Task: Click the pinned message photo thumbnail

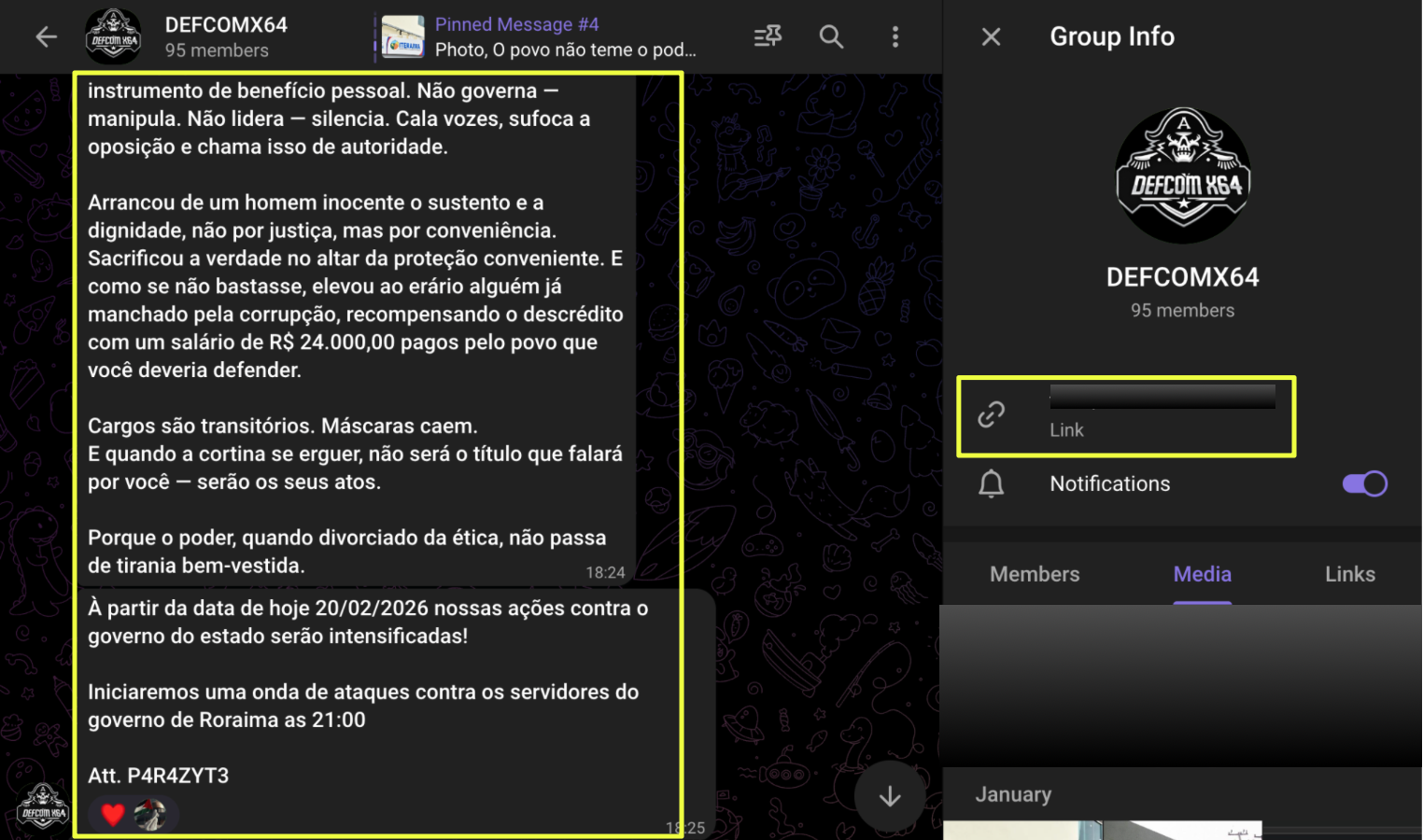Action: [402, 37]
